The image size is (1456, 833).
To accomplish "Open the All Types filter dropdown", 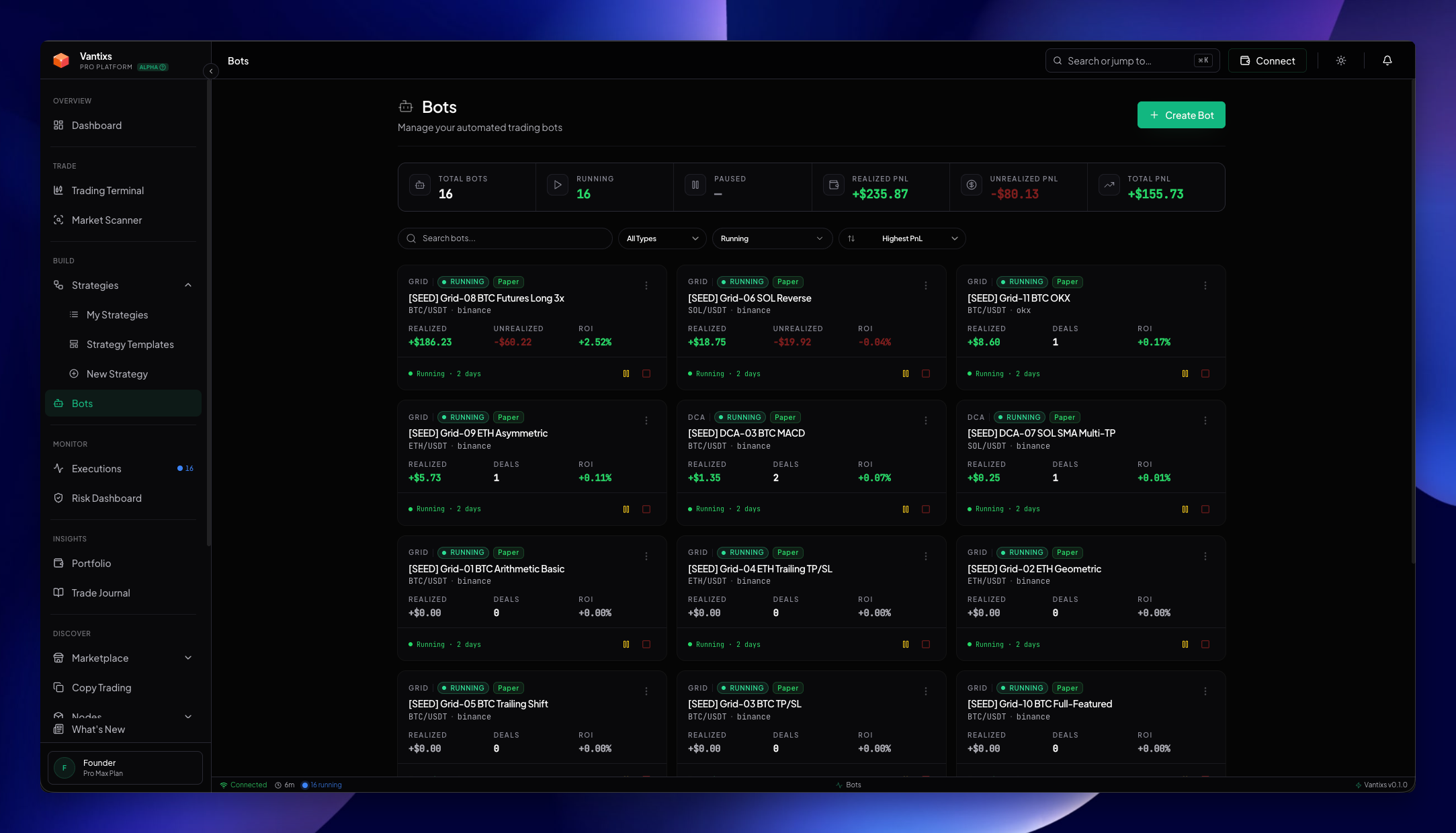I will tap(662, 238).
